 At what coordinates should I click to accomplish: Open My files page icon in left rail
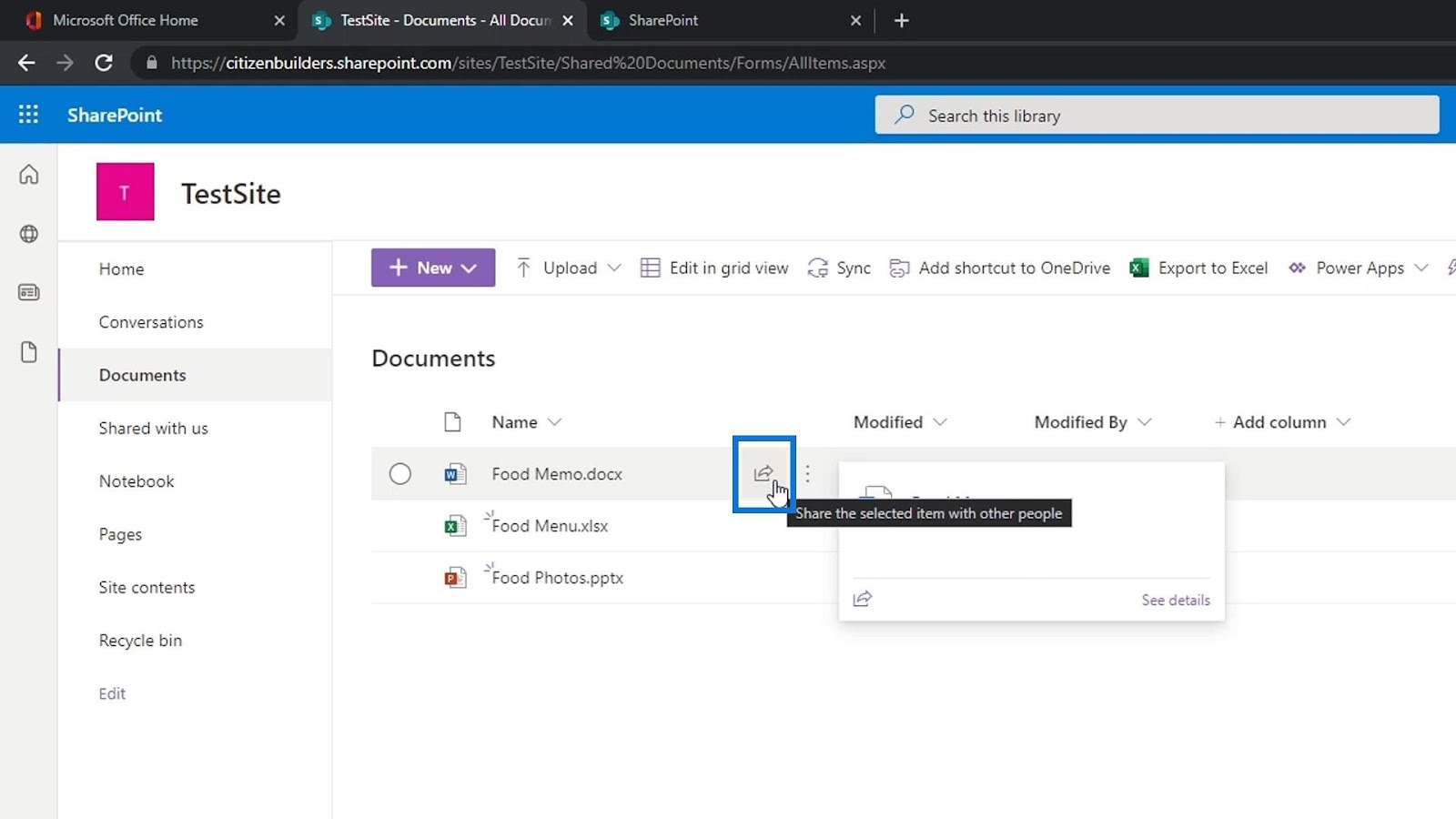(x=29, y=352)
